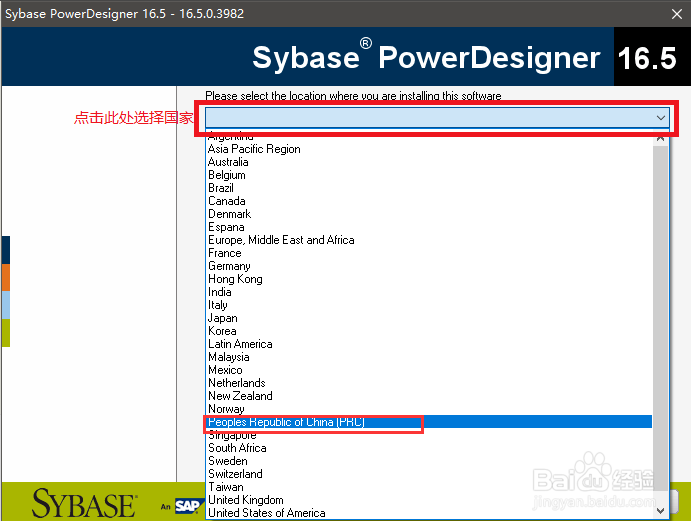
Task: Close the PowerDesigner installer window
Action: (x=676, y=14)
